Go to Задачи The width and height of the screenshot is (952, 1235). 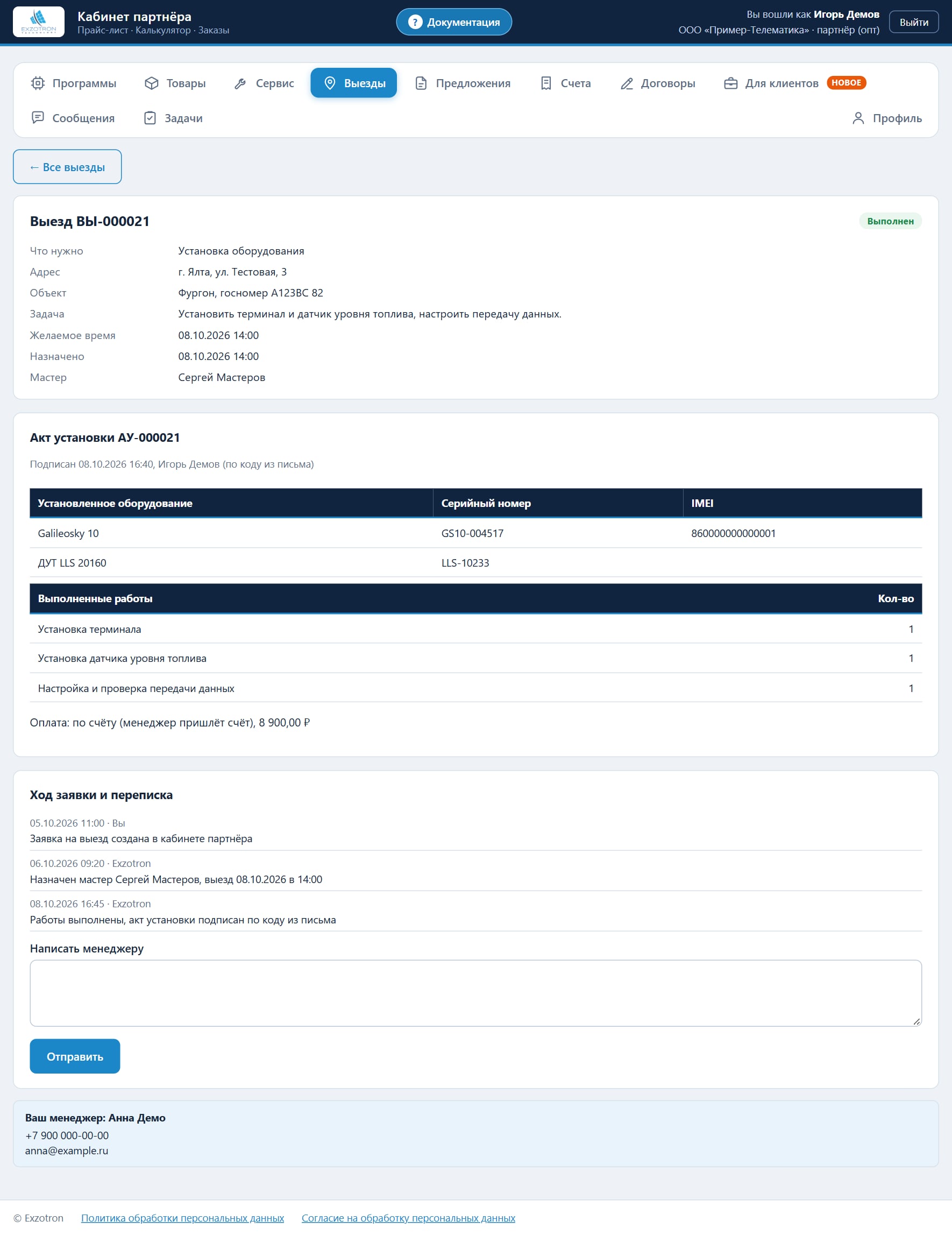coord(173,118)
